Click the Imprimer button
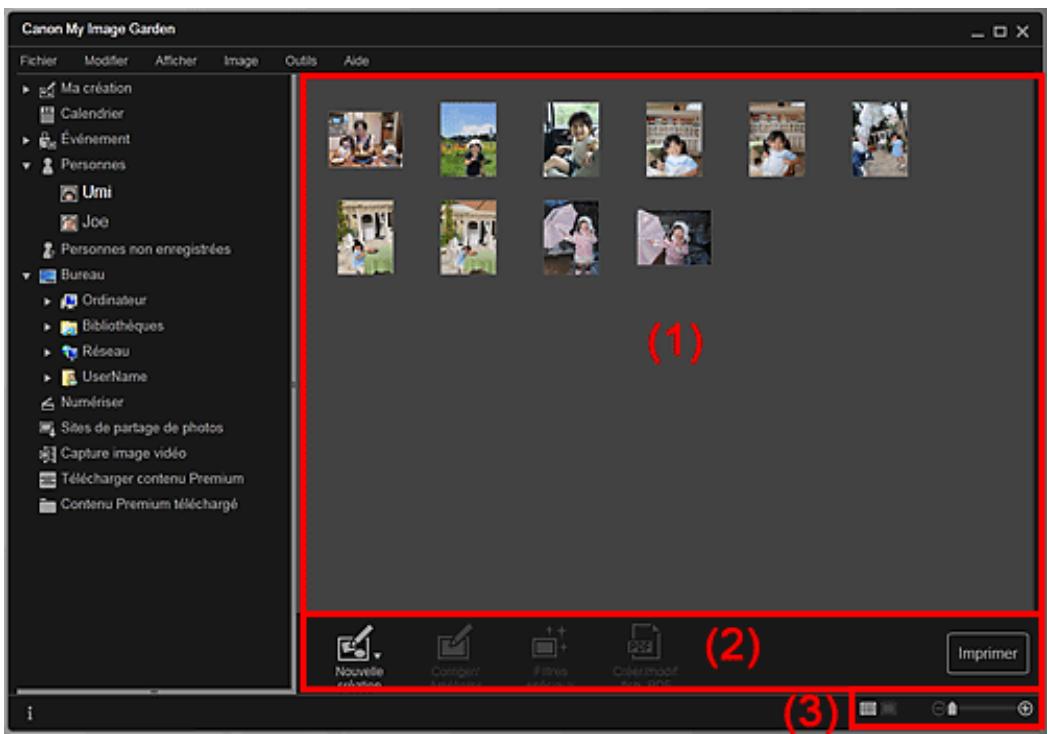 pos(988,654)
